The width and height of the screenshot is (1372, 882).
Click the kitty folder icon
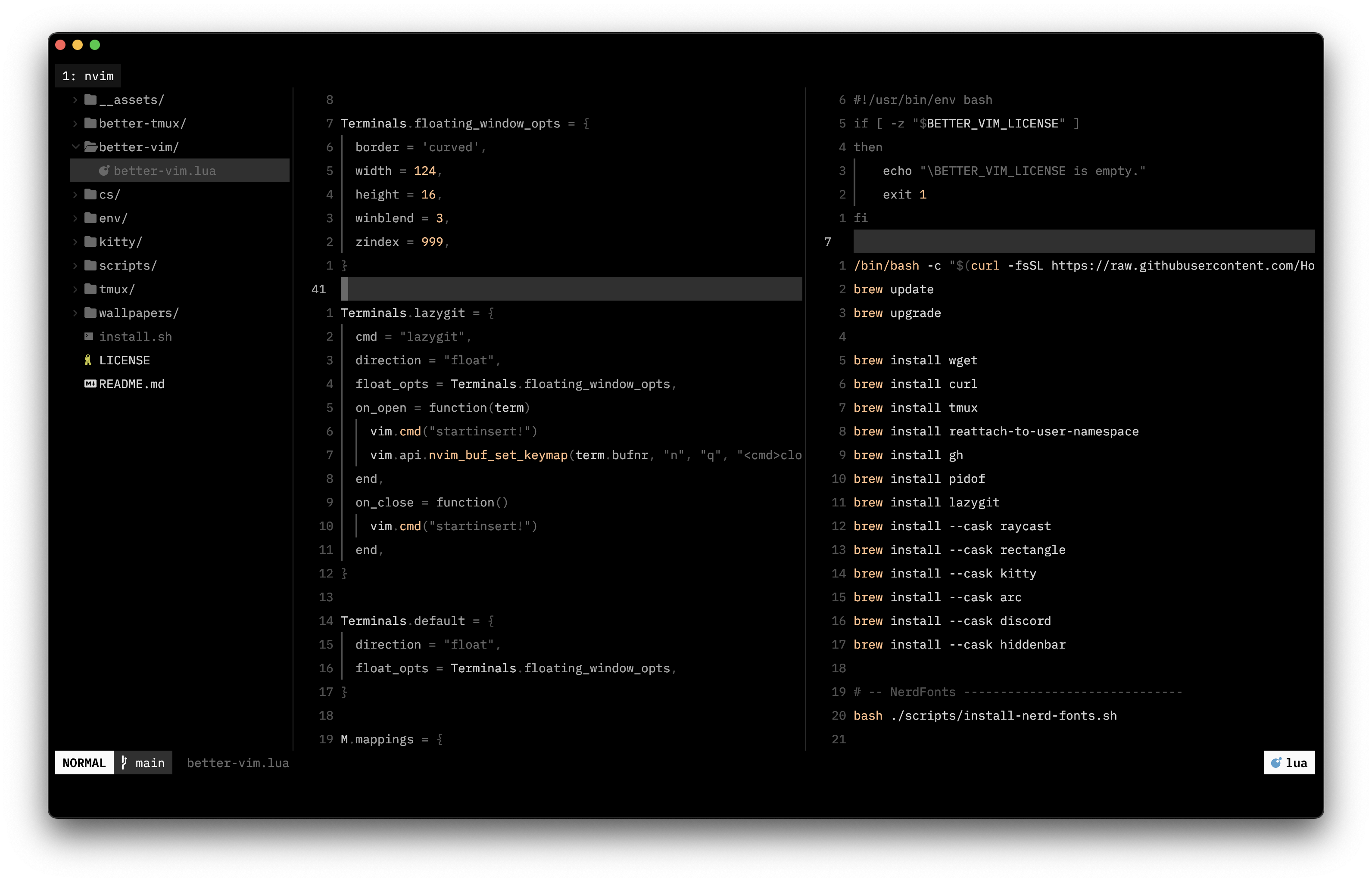point(90,242)
